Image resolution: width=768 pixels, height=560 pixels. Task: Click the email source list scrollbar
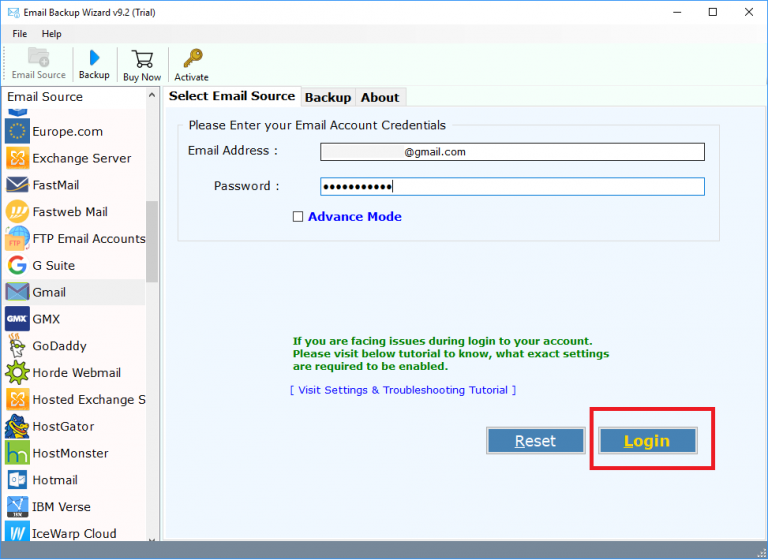pos(152,240)
